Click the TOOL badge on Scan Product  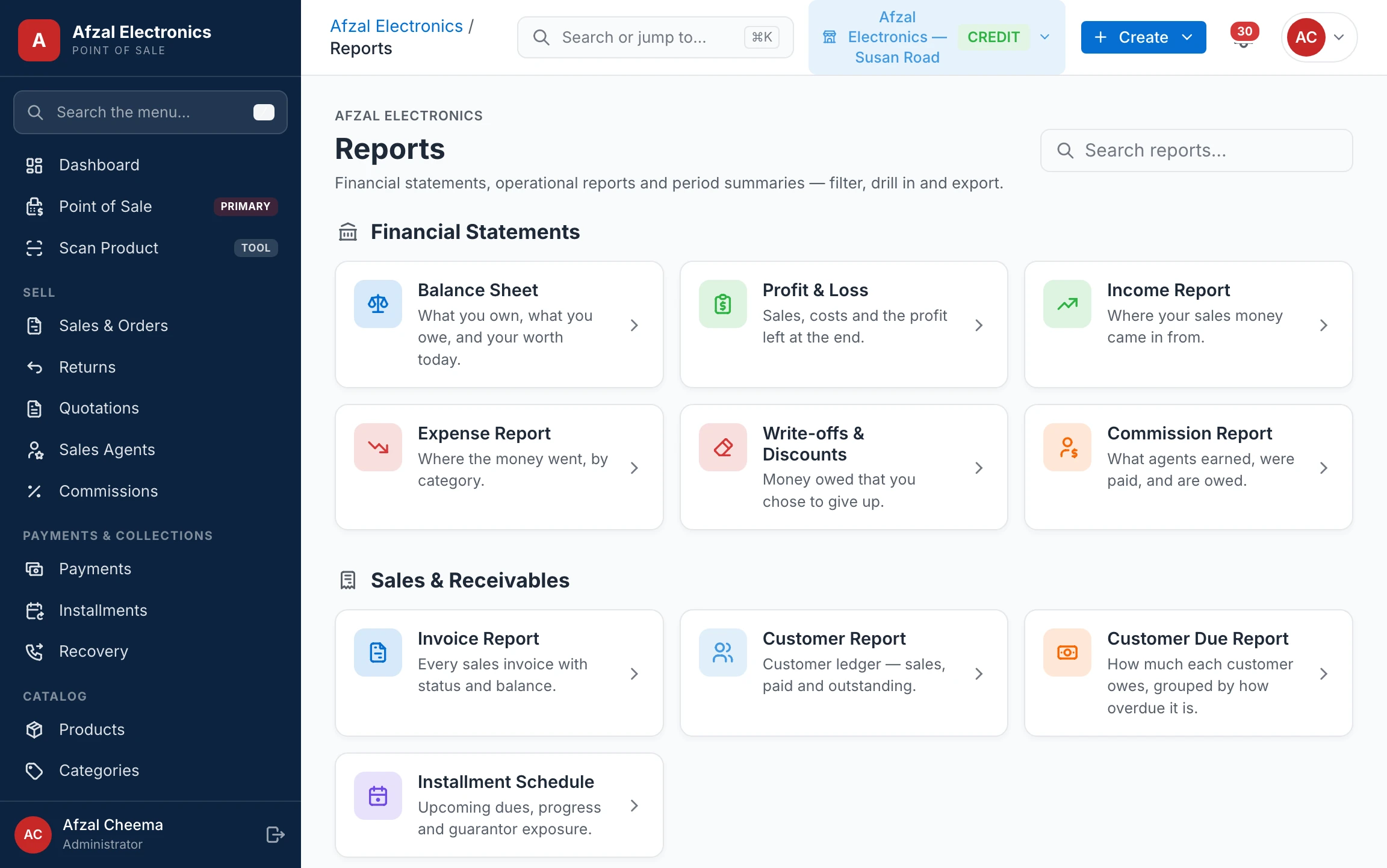[x=255, y=248]
